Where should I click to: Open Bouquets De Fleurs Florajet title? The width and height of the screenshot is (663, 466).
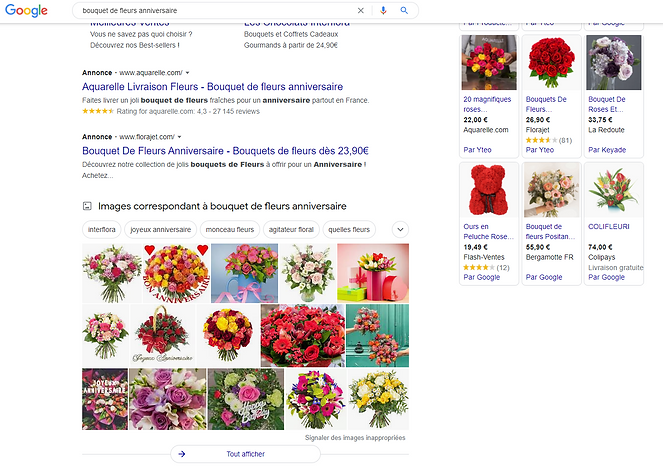pyautogui.click(x=546, y=104)
